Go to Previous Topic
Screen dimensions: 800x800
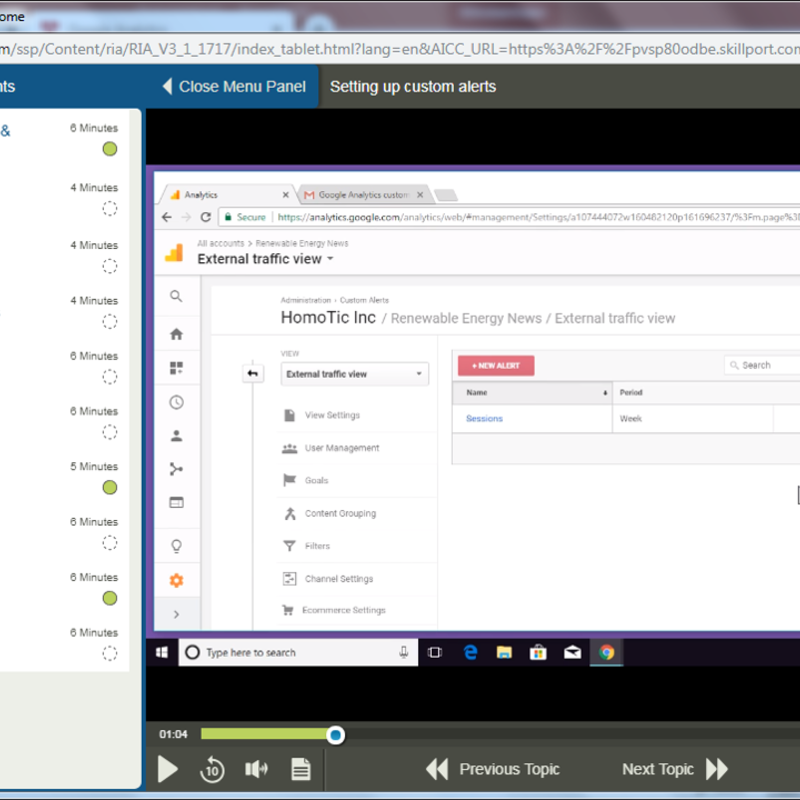tap(493, 769)
